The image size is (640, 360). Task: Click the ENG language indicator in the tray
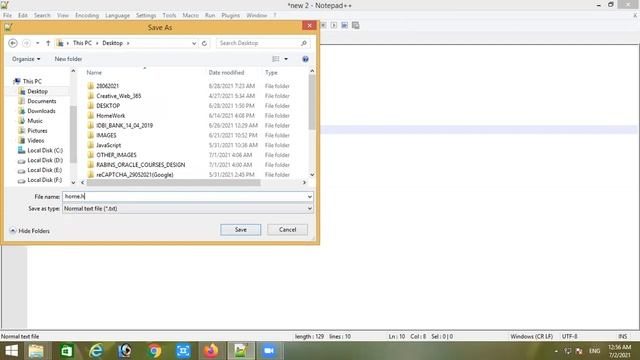point(594,351)
